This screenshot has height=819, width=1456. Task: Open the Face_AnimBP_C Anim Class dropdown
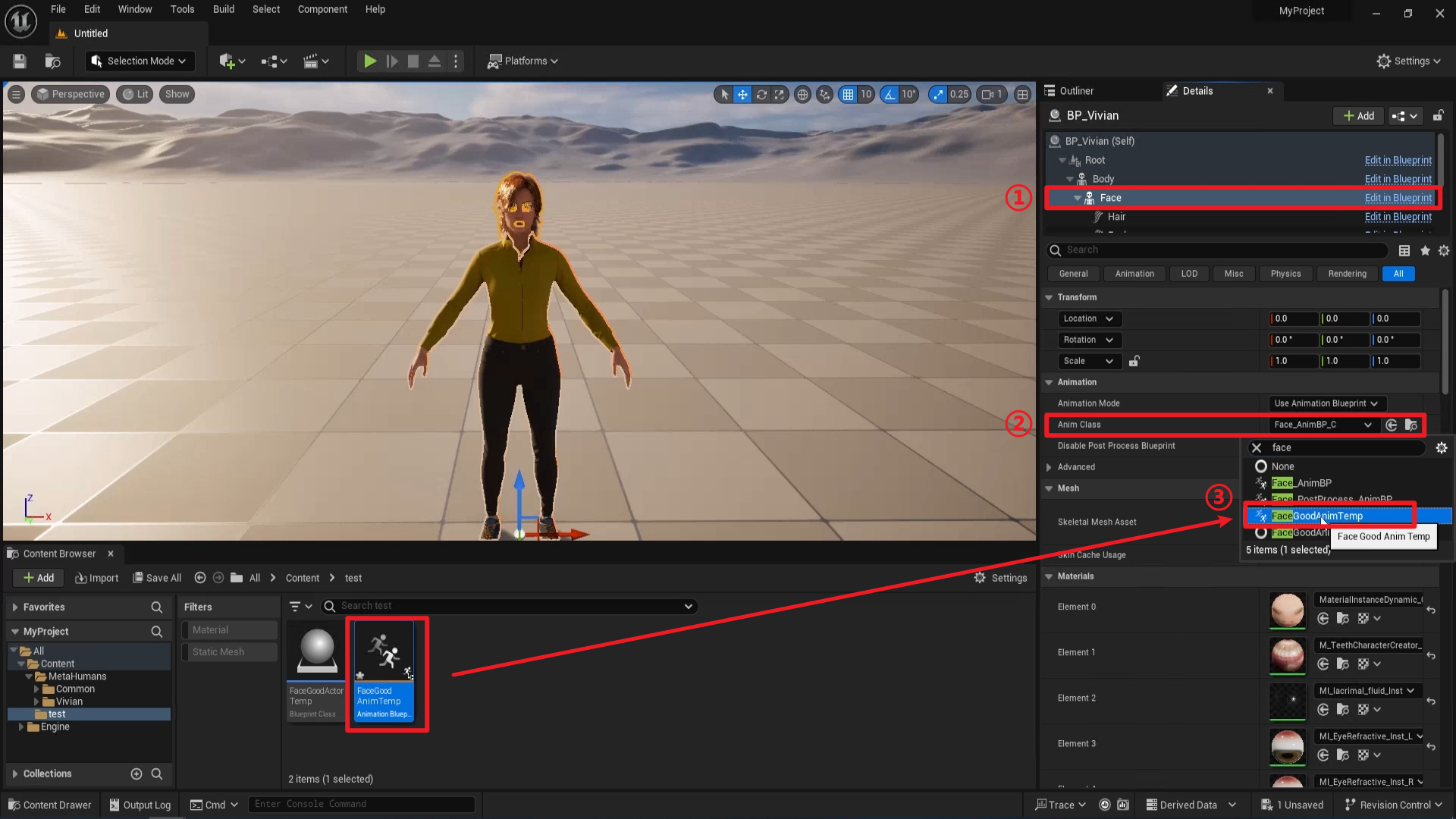1323,425
